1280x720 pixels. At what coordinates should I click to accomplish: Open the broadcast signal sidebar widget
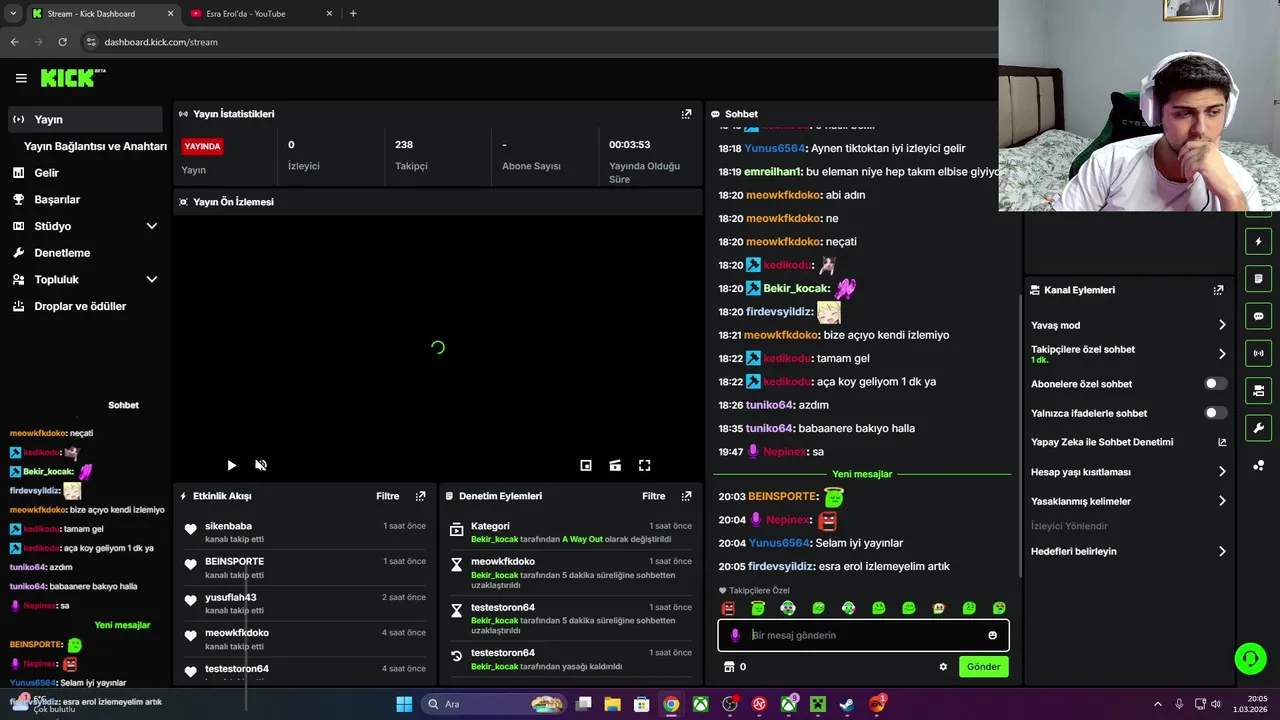point(1258,353)
